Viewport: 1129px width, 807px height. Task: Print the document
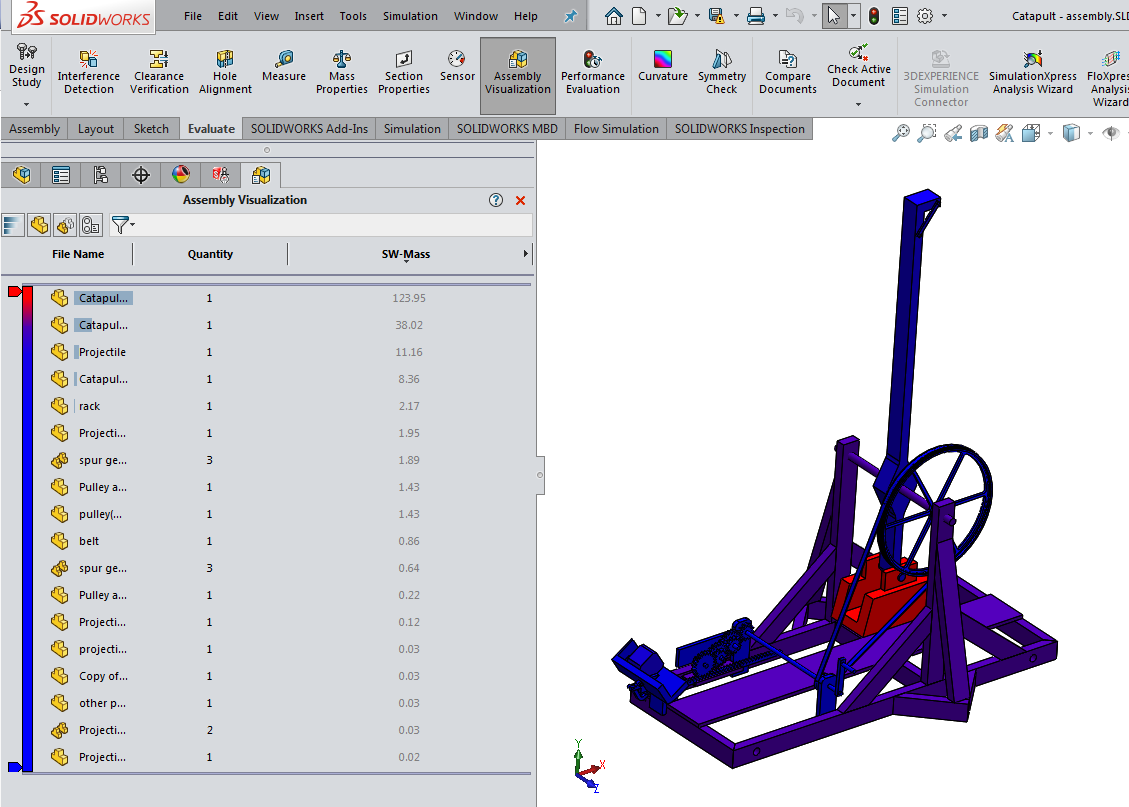click(x=756, y=16)
